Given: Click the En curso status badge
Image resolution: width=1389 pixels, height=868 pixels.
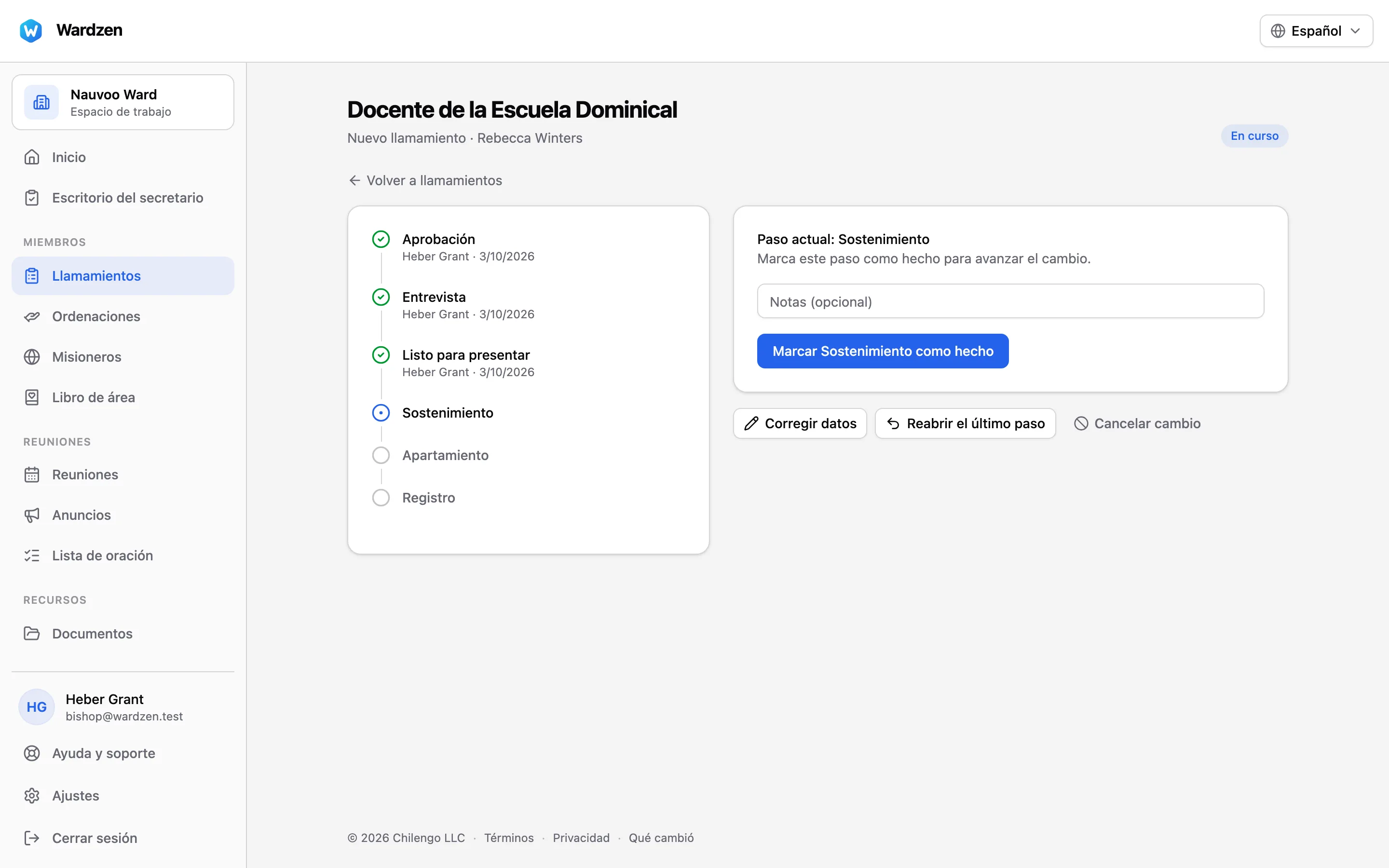Looking at the screenshot, I should point(1255,136).
